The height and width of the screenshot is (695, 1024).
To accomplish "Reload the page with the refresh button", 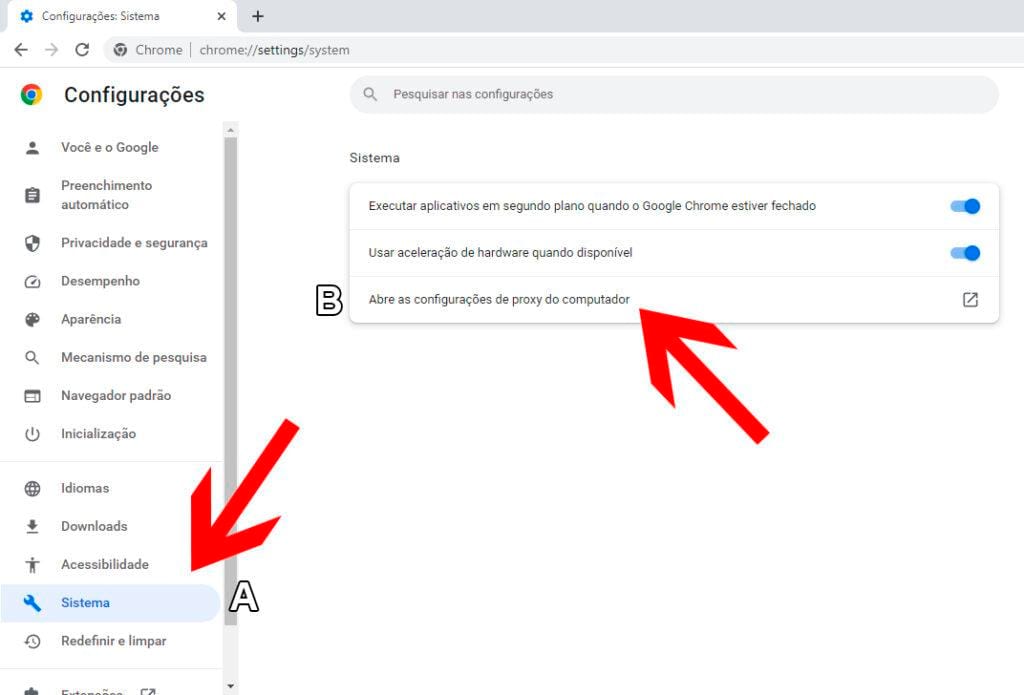I will pyautogui.click(x=83, y=49).
